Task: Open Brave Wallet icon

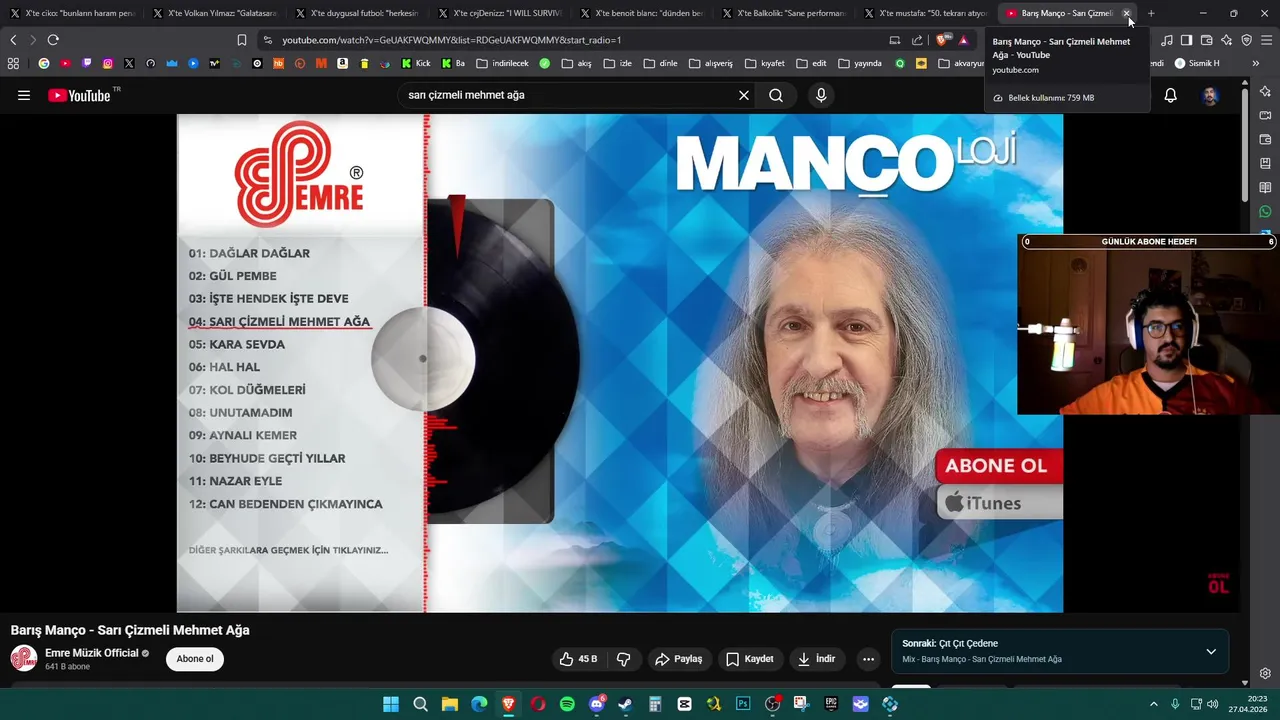Action: click(1207, 40)
